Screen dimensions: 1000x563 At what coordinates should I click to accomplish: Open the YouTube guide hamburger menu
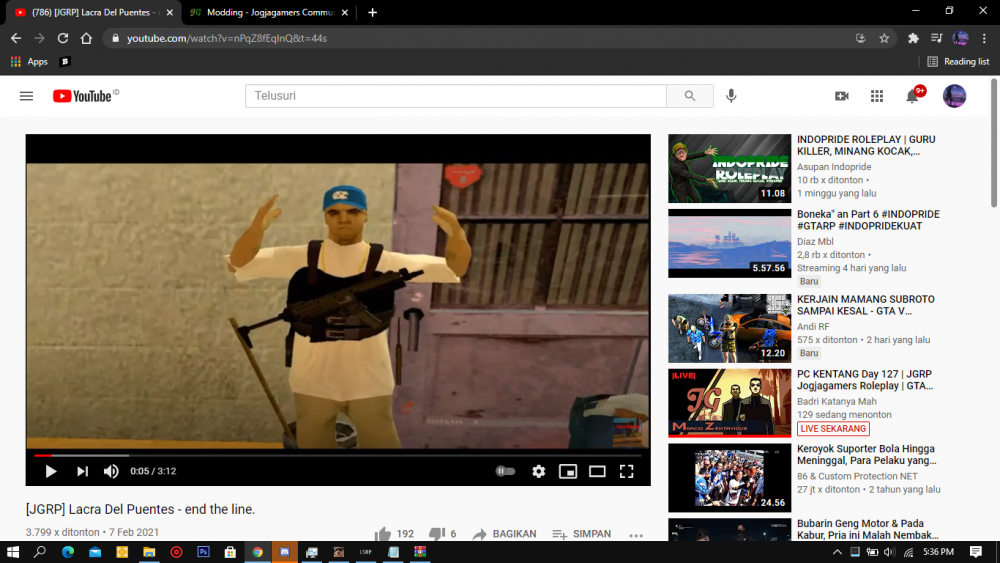26,96
